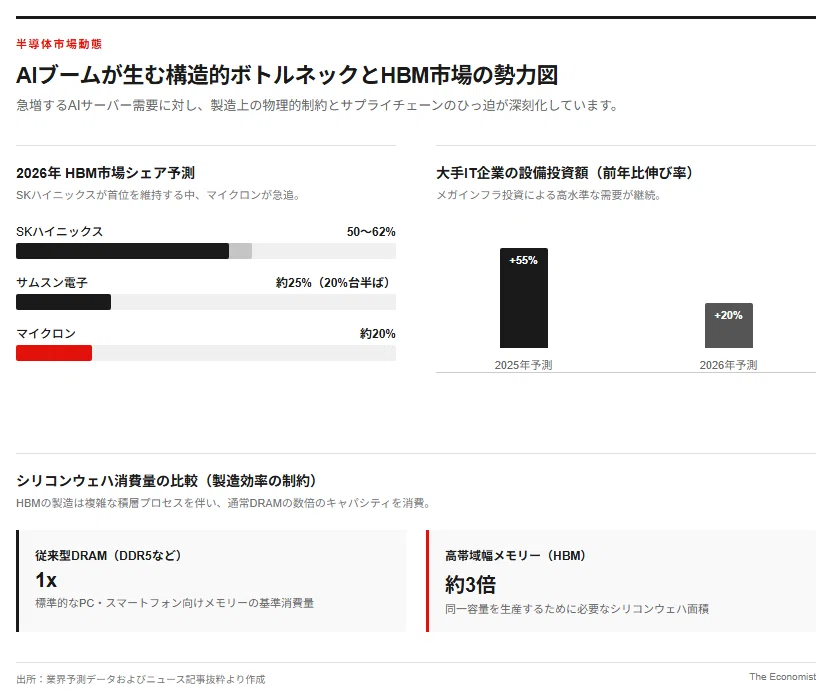Click the SKハイニックス black share bar
Screen dimensions: 833x700
pos(122,251)
